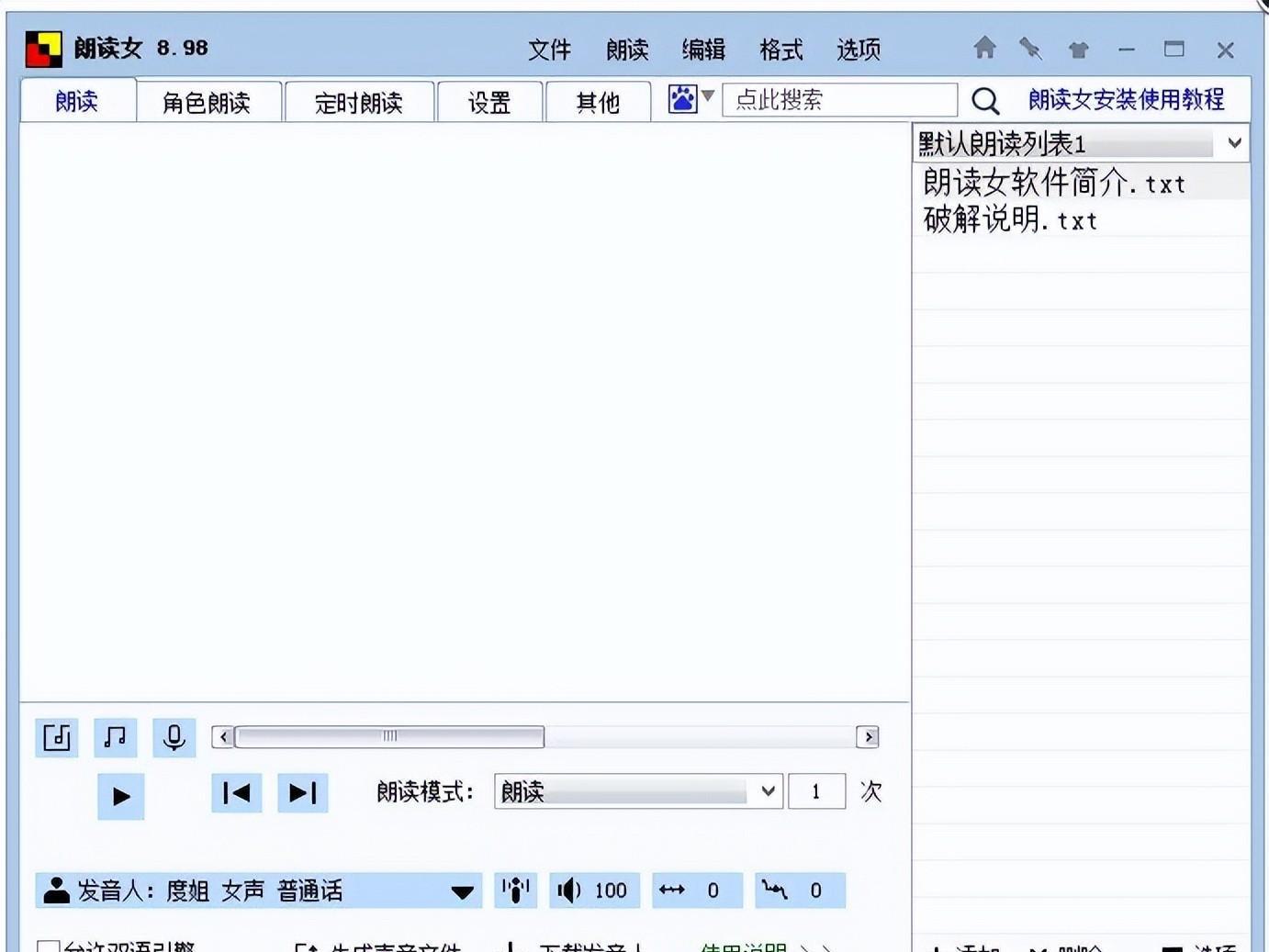Click the progress scrollbar left arrow

(x=222, y=737)
